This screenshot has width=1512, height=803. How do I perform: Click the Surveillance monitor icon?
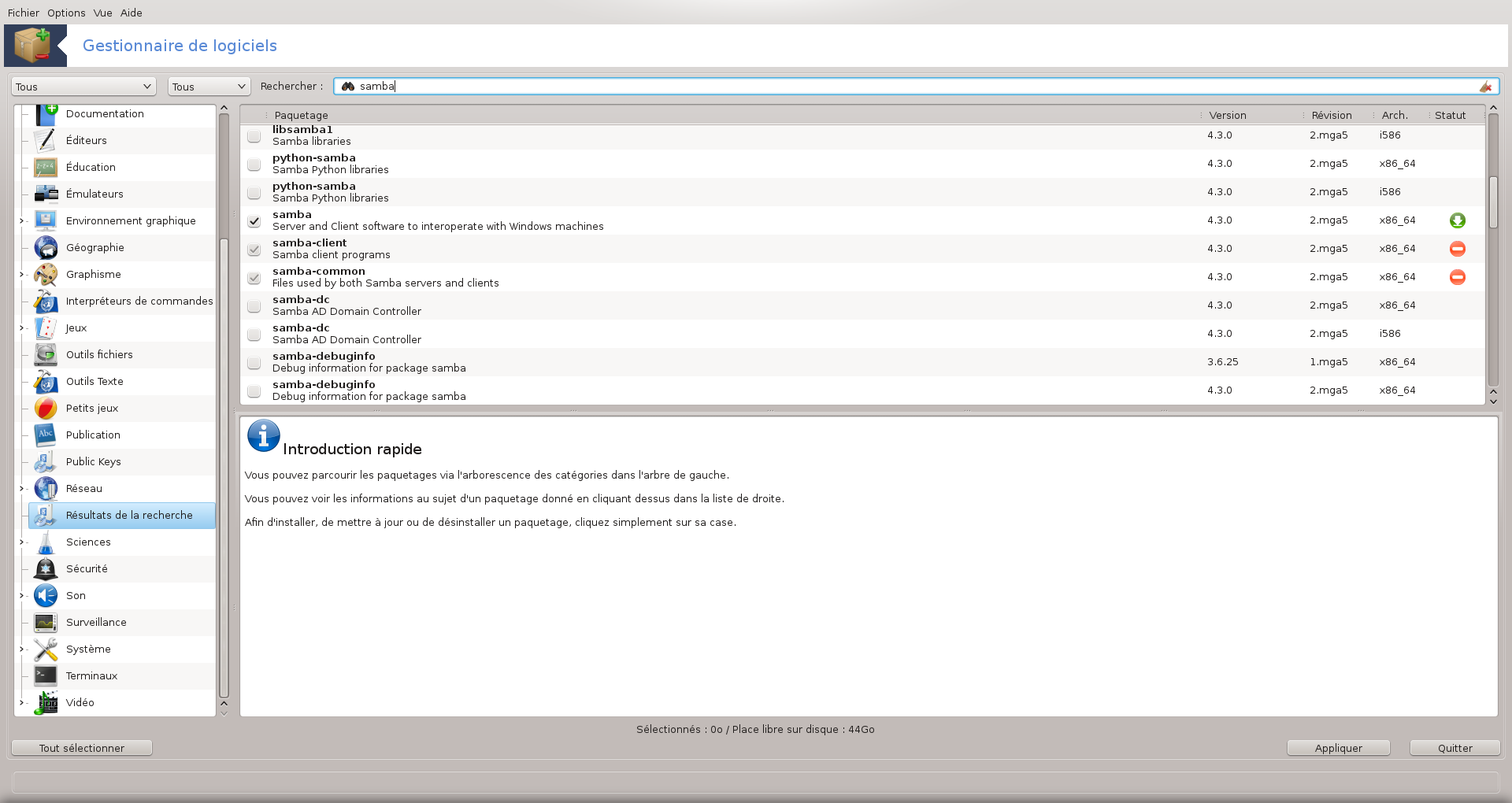click(x=46, y=623)
